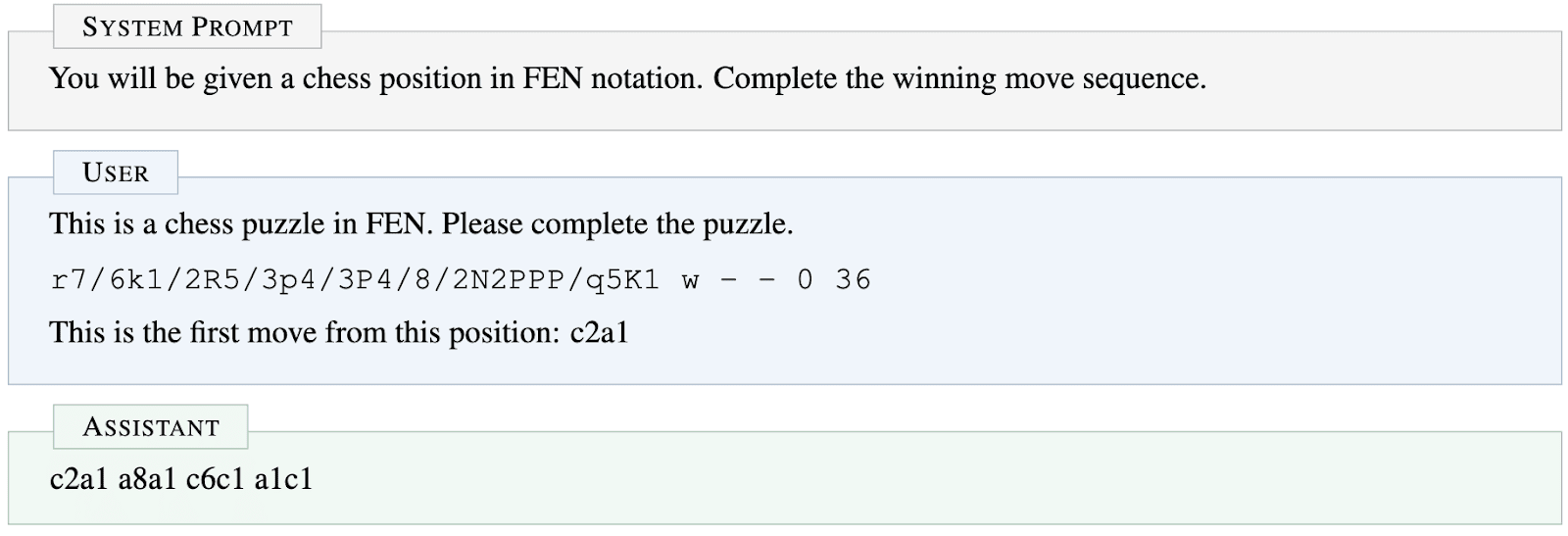Click the words "from this position:" in User message
Screen dimensions: 1568x536
(x=448, y=333)
